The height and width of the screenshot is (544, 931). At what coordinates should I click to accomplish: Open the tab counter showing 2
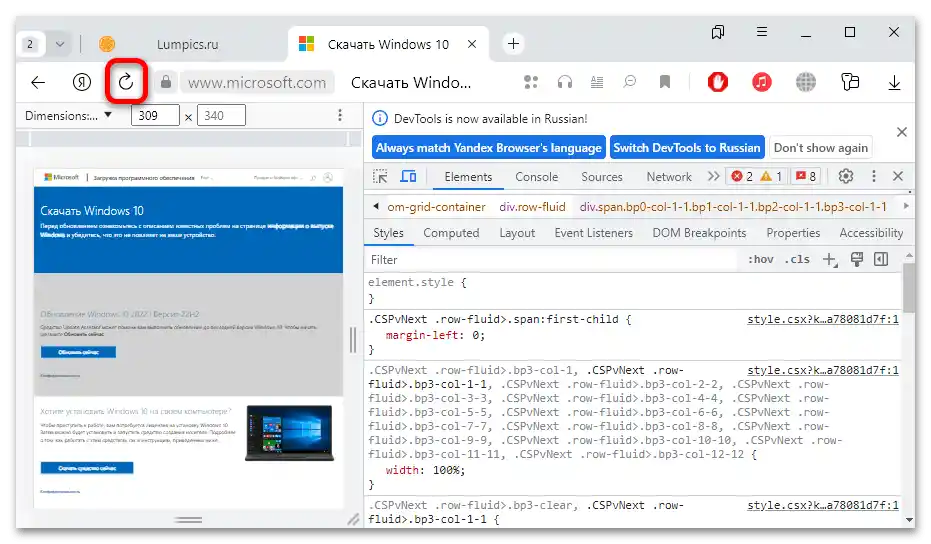pos(30,44)
